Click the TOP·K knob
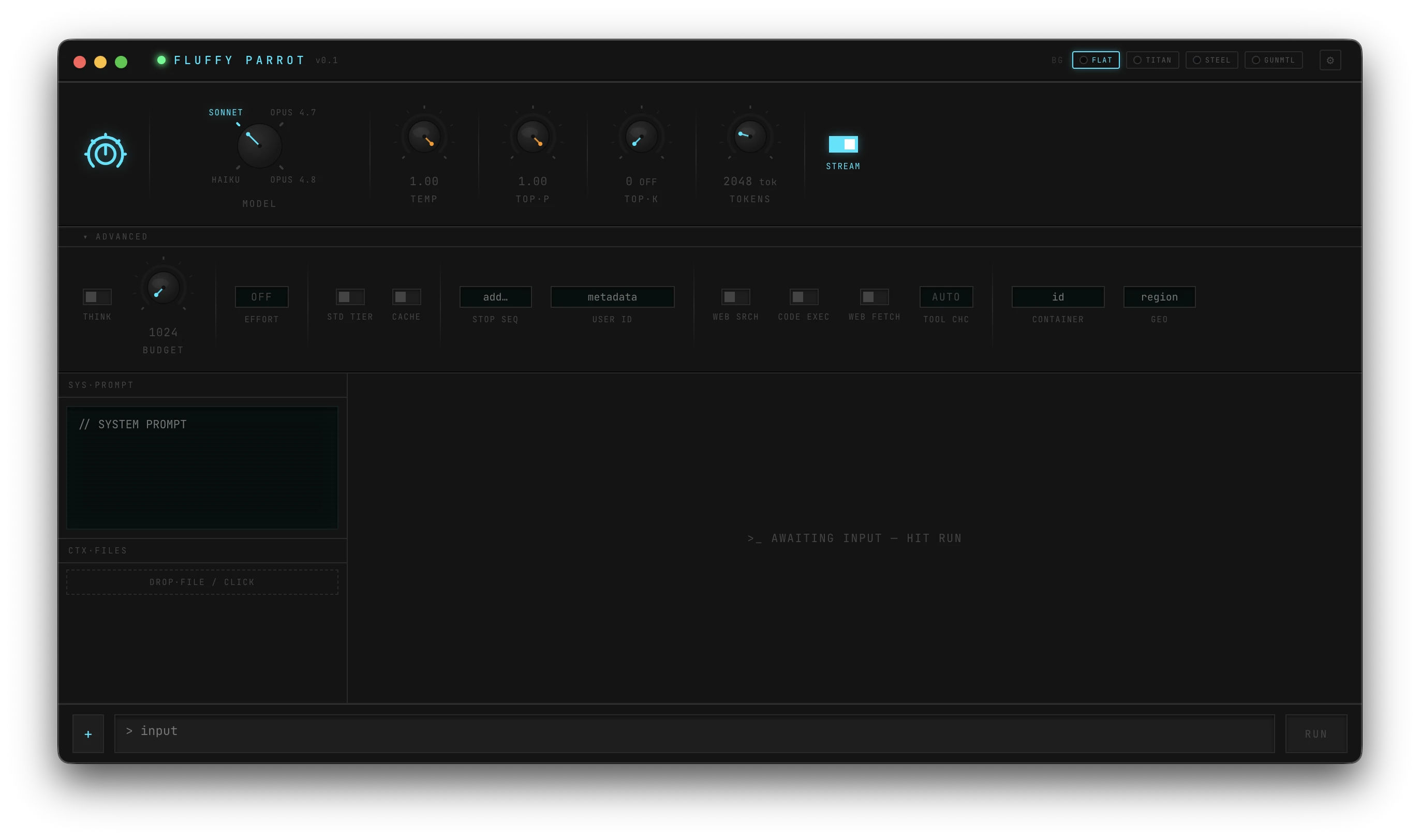This screenshot has height=840, width=1420. point(642,137)
